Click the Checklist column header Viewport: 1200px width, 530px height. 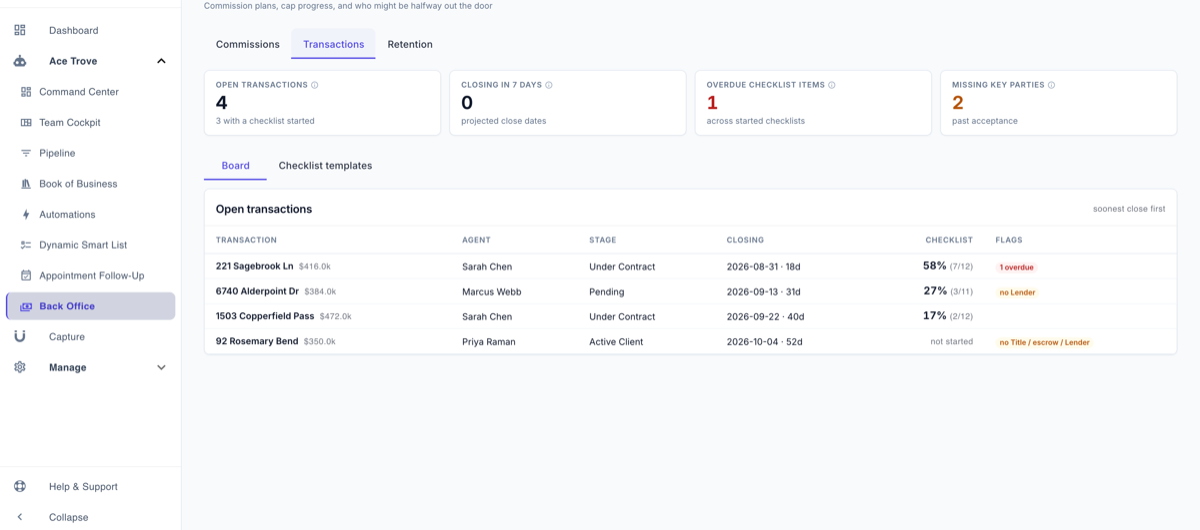point(949,240)
